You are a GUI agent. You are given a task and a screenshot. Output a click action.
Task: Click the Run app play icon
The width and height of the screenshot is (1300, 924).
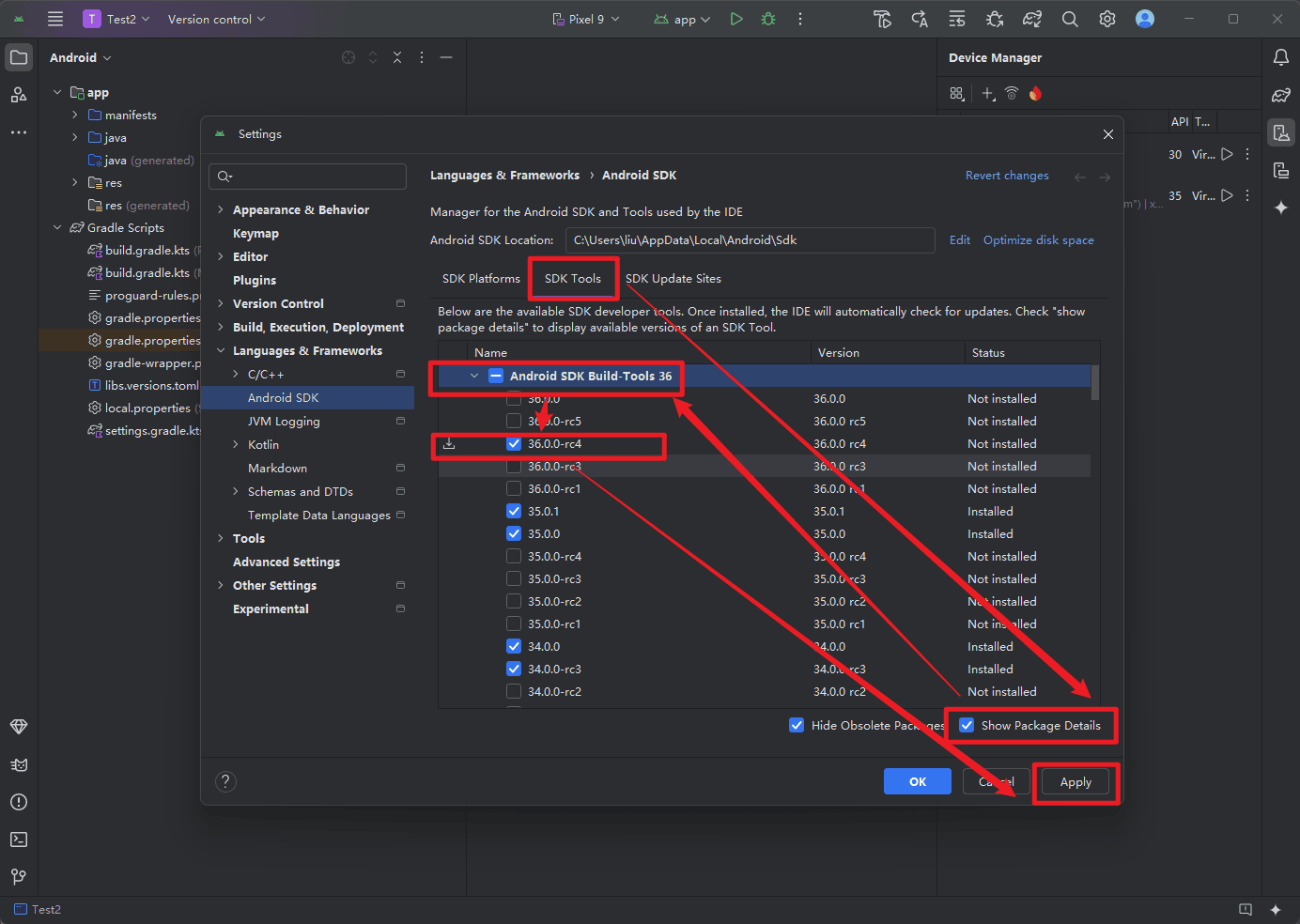pyautogui.click(x=736, y=19)
